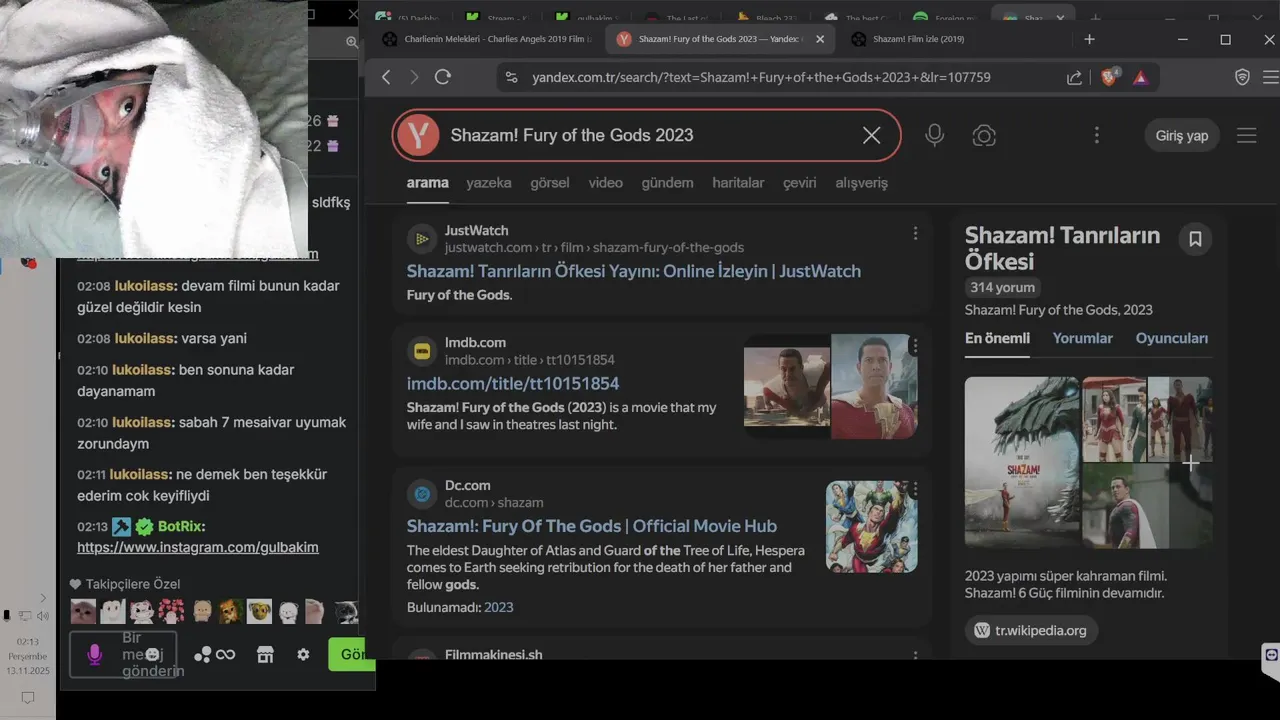Open site settings icon in address bar
This screenshot has width=1280, height=720.
tap(511, 77)
